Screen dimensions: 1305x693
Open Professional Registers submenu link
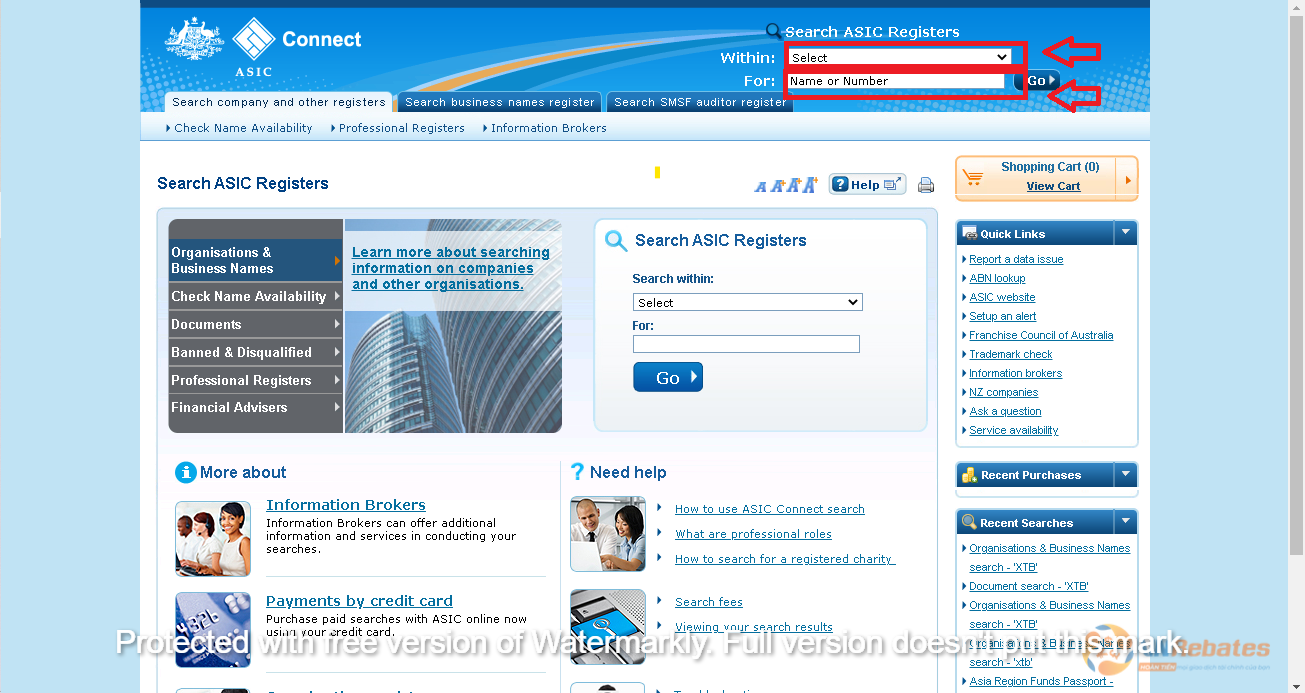point(402,128)
